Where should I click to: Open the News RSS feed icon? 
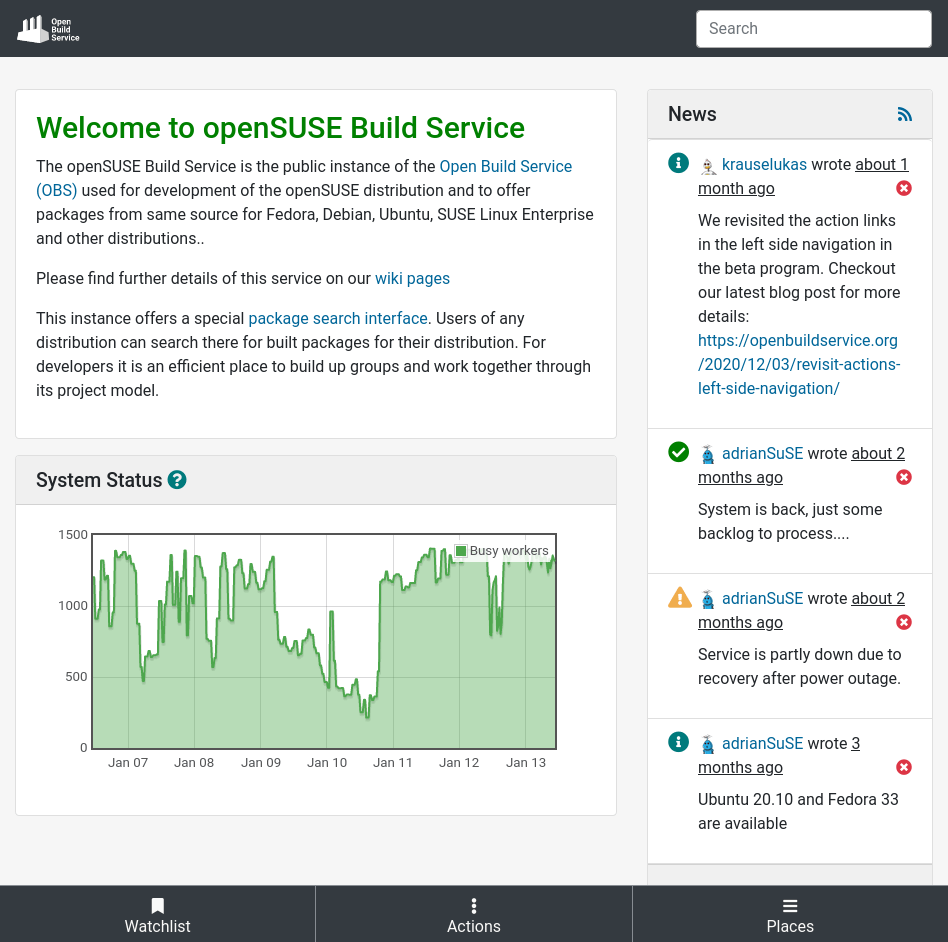coord(905,115)
